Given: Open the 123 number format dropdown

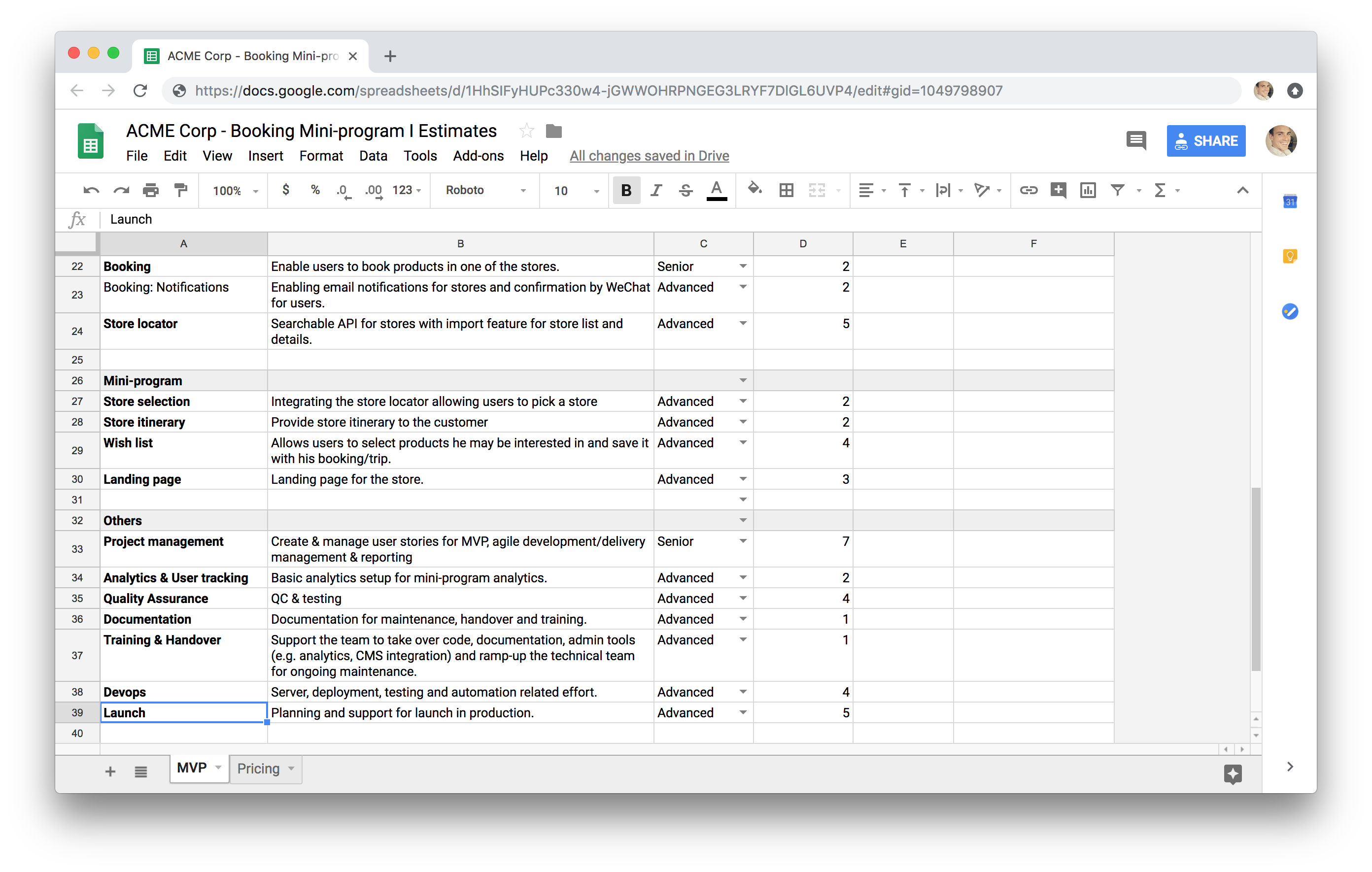Looking at the screenshot, I should point(407,190).
